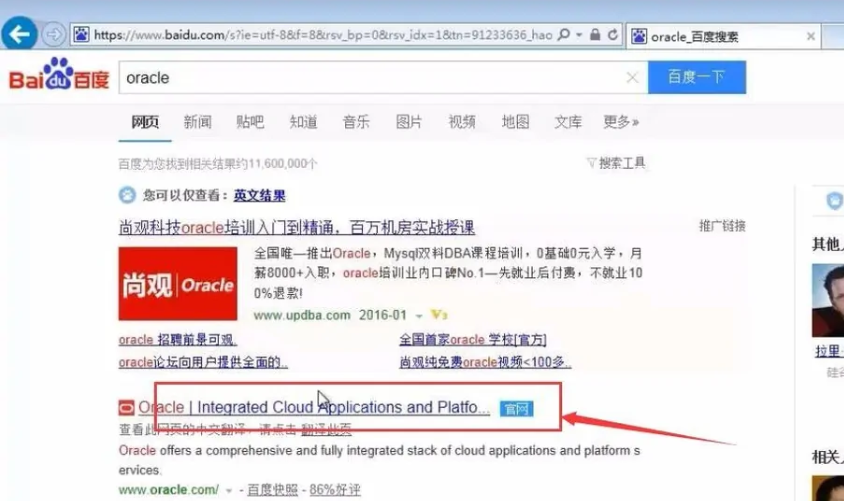Click the magnifier search icon in address bar
Screen dimensions: 844x501
click(565, 36)
